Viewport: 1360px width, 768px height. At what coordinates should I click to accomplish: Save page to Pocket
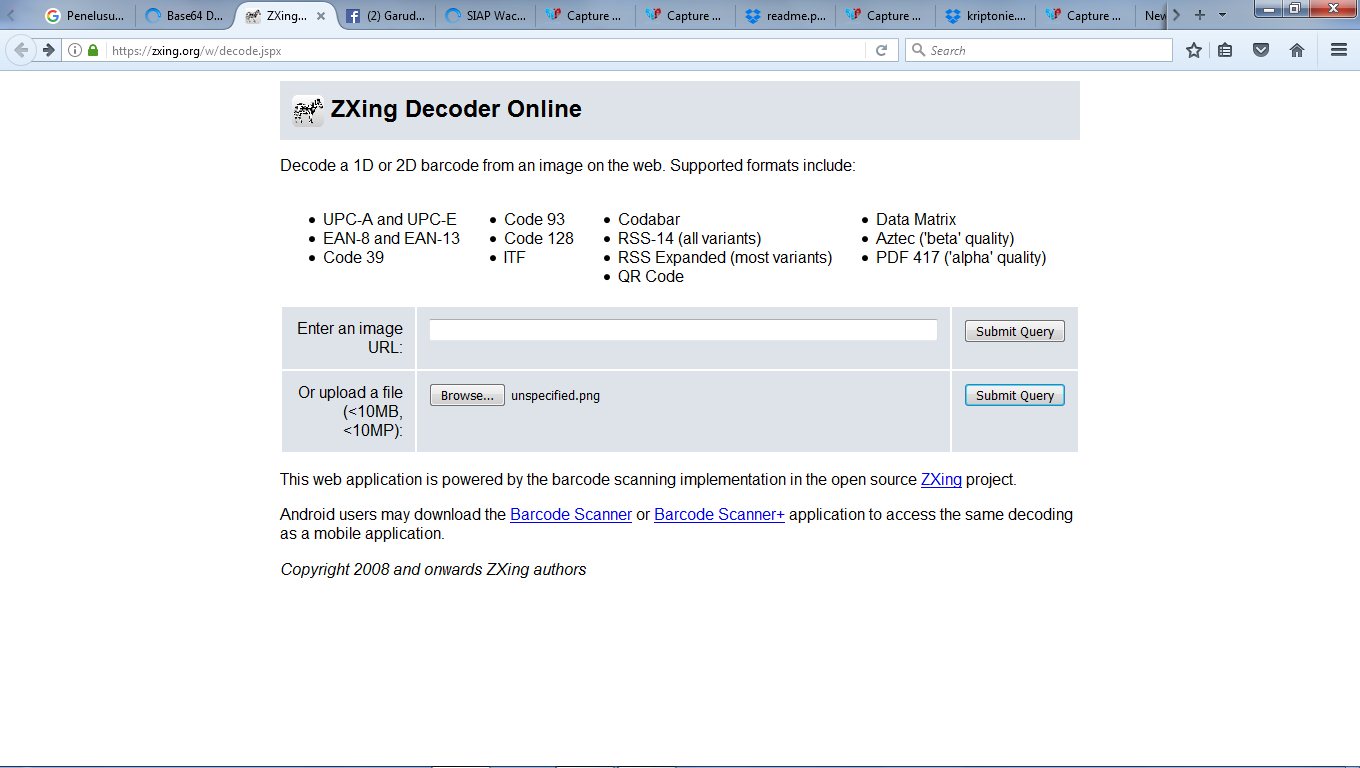click(x=1261, y=50)
